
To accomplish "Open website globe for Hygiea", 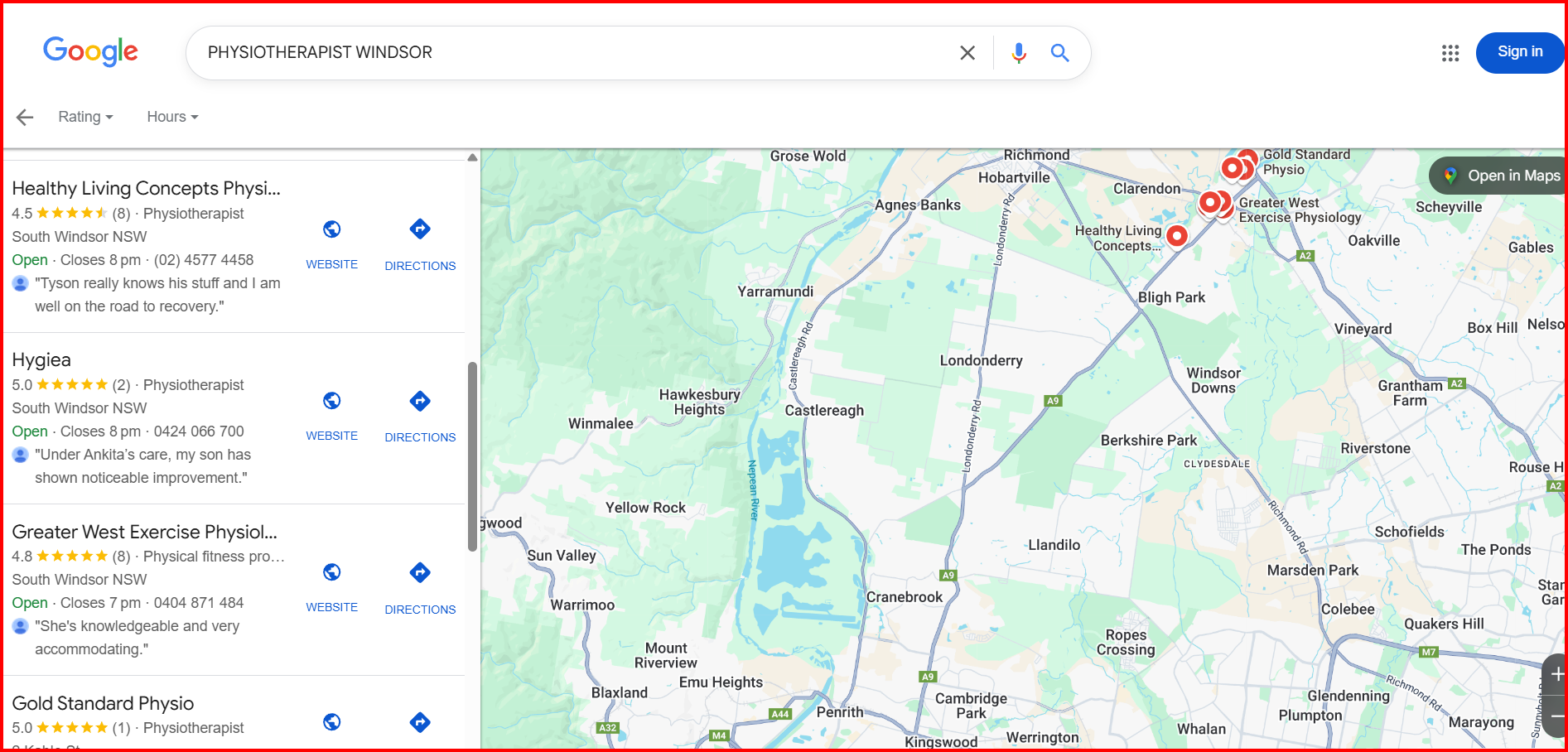I will pos(332,401).
